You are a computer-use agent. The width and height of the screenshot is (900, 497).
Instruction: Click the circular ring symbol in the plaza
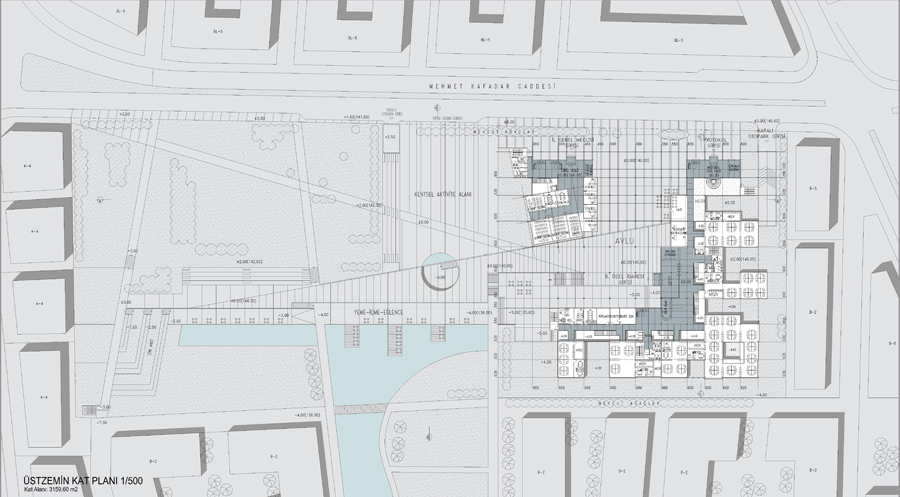(440, 271)
